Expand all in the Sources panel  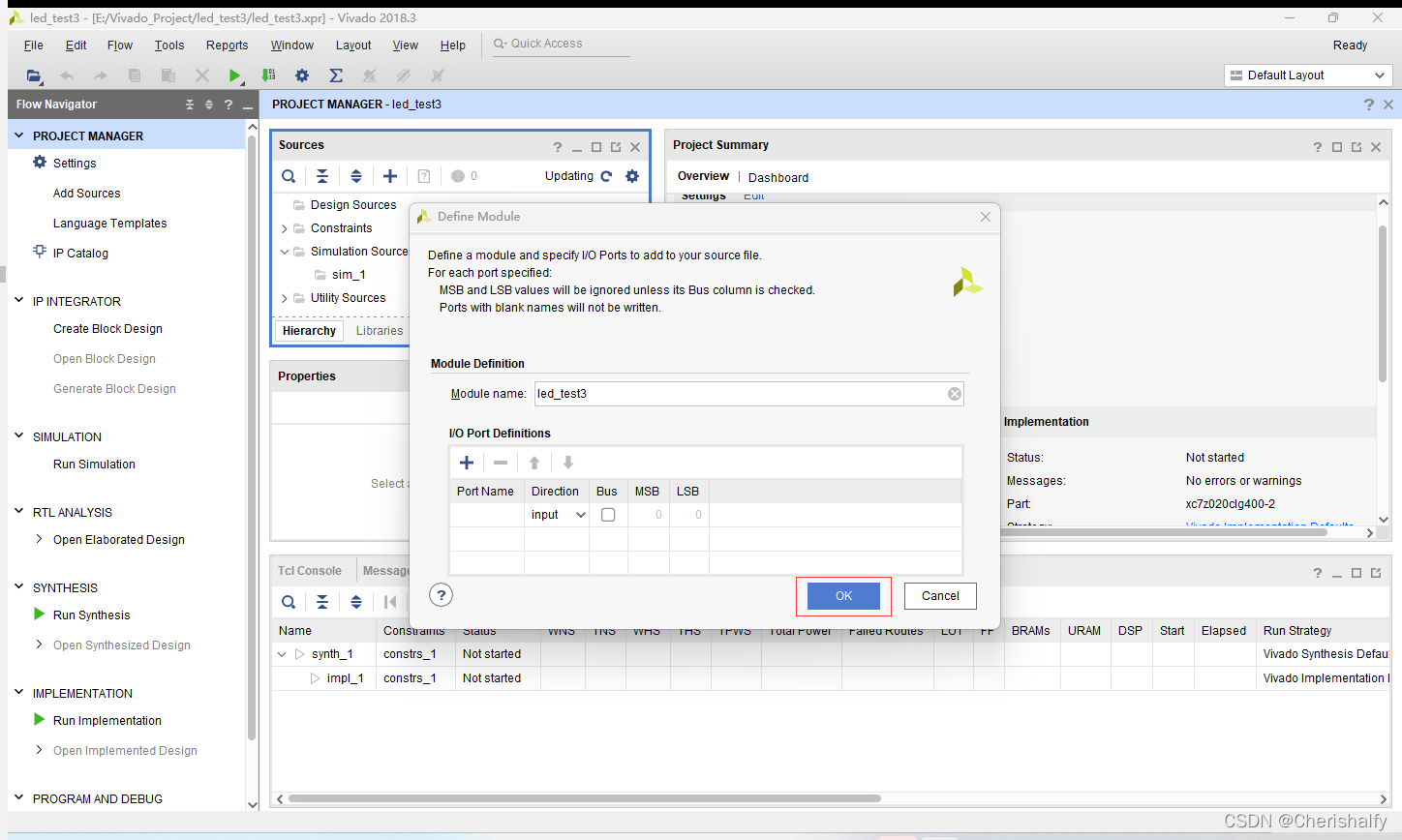coord(356,176)
